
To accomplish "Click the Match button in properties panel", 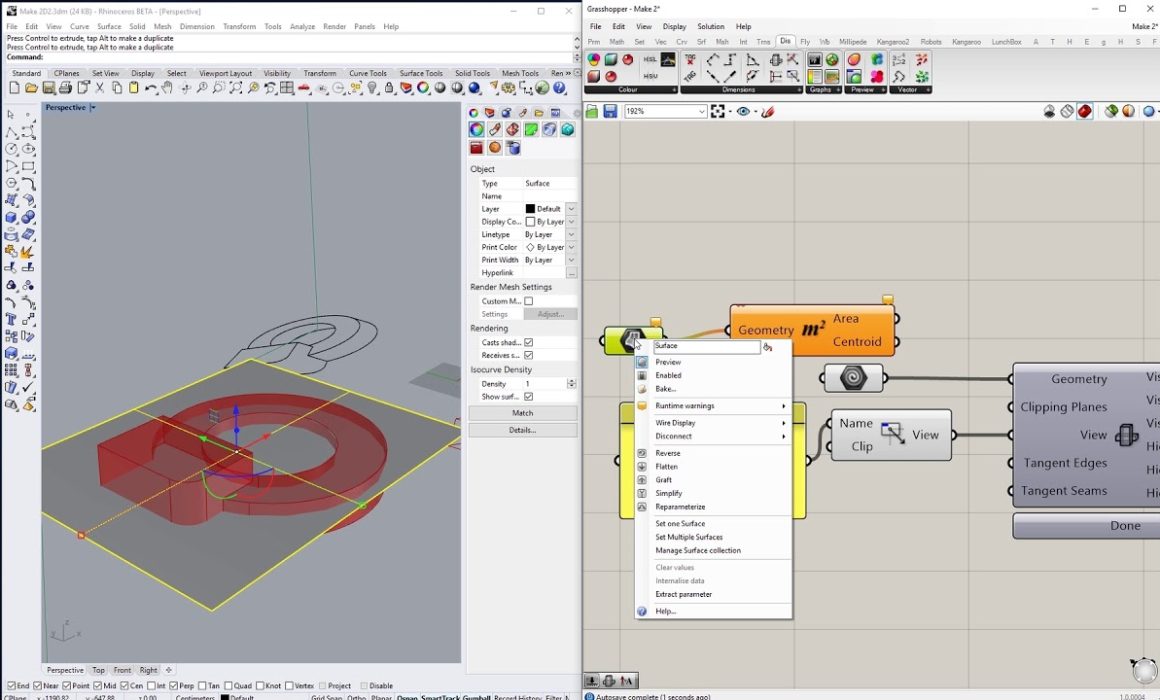I will (x=522, y=413).
